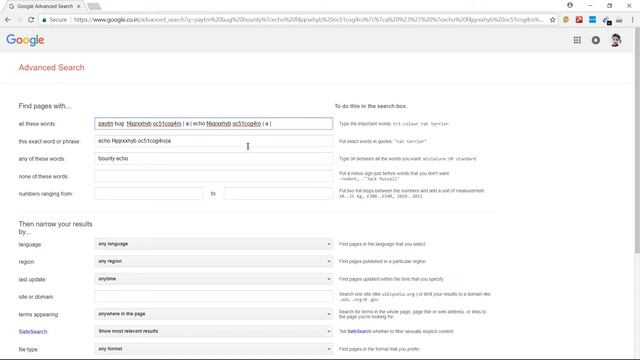The width and height of the screenshot is (640, 360).
Task: Open Chrome three-dot menu
Action: [633, 20]
